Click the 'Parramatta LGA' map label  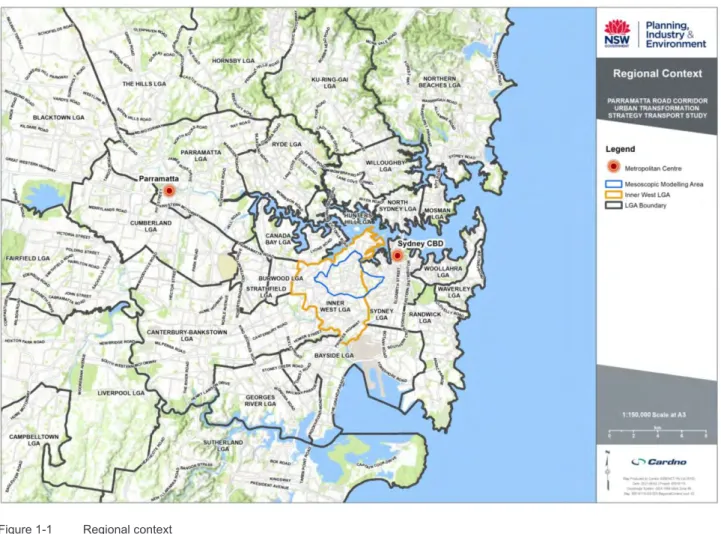tap(201, 155)
